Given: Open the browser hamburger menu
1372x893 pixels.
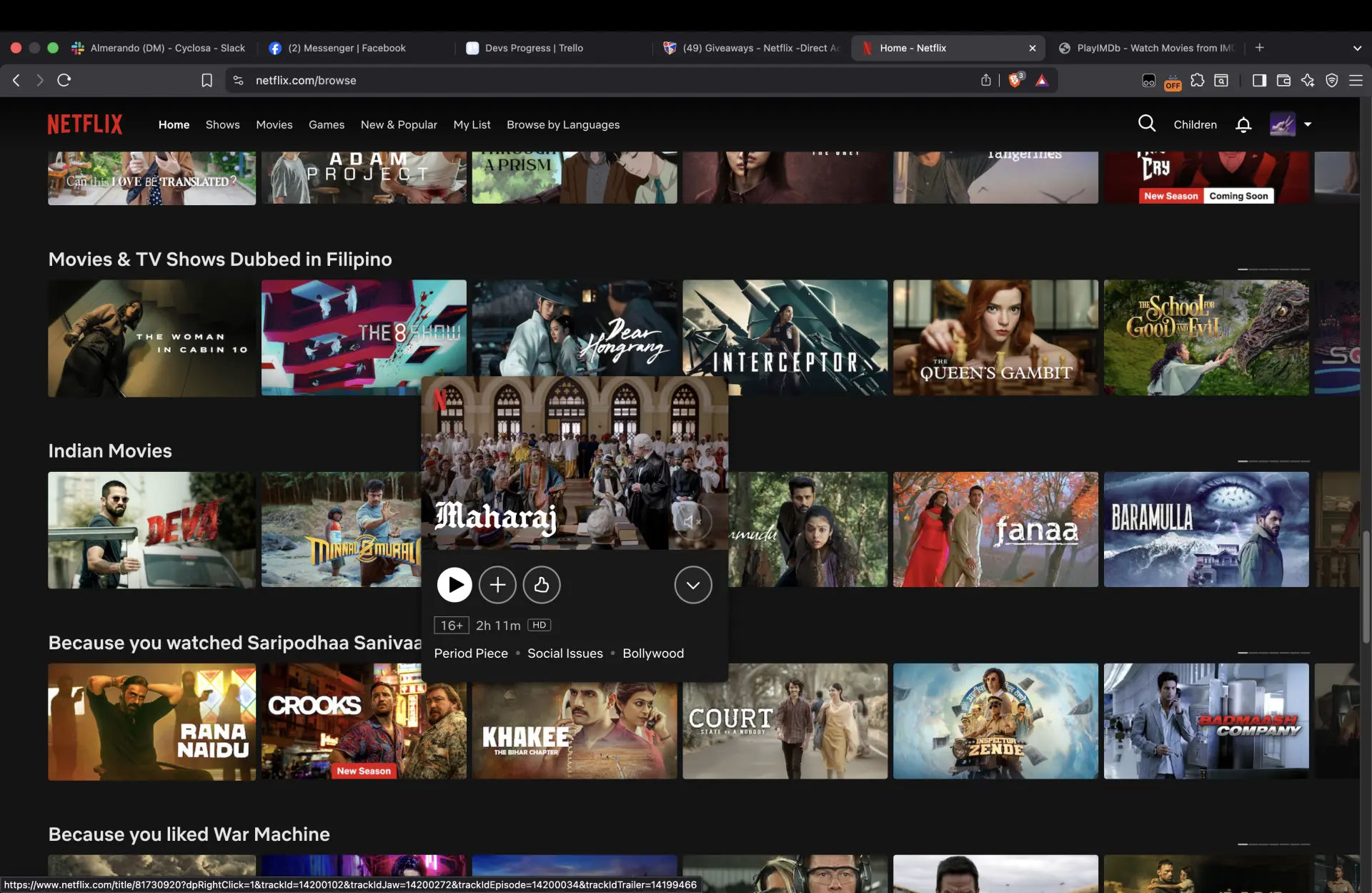Looking at the screenshot, I should point(1356,80).
